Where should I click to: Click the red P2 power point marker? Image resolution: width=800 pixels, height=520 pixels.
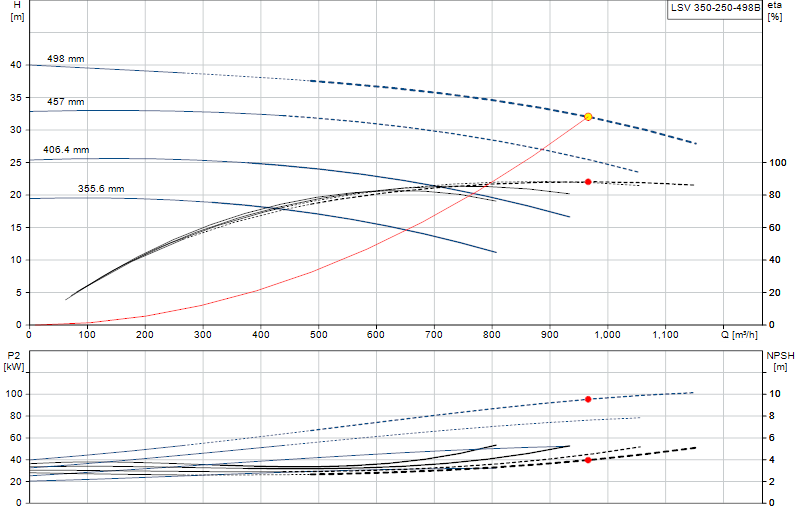pos(588,399)
